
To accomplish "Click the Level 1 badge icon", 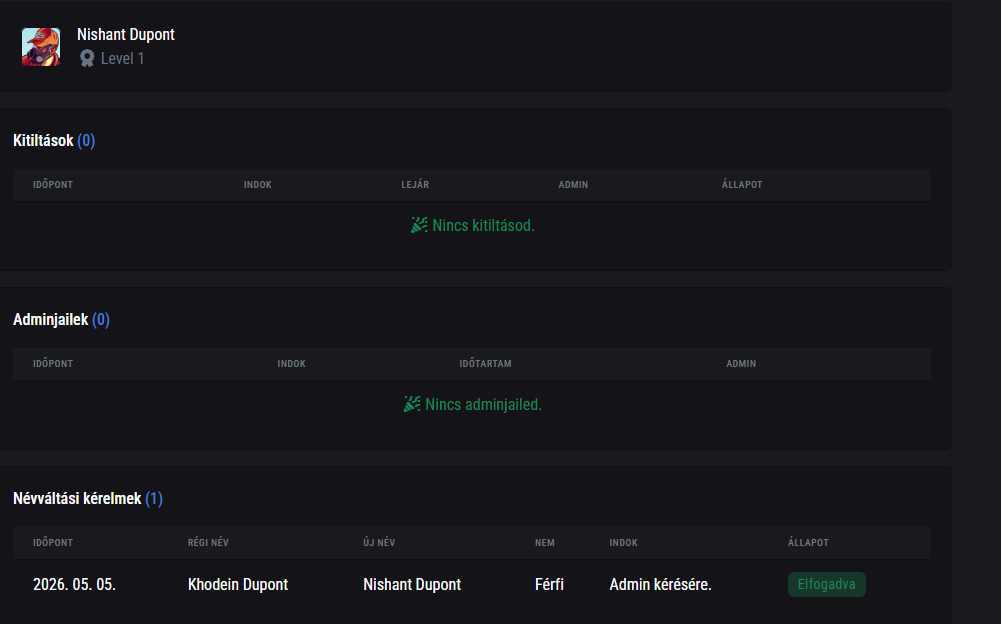I will pos(87,59).
